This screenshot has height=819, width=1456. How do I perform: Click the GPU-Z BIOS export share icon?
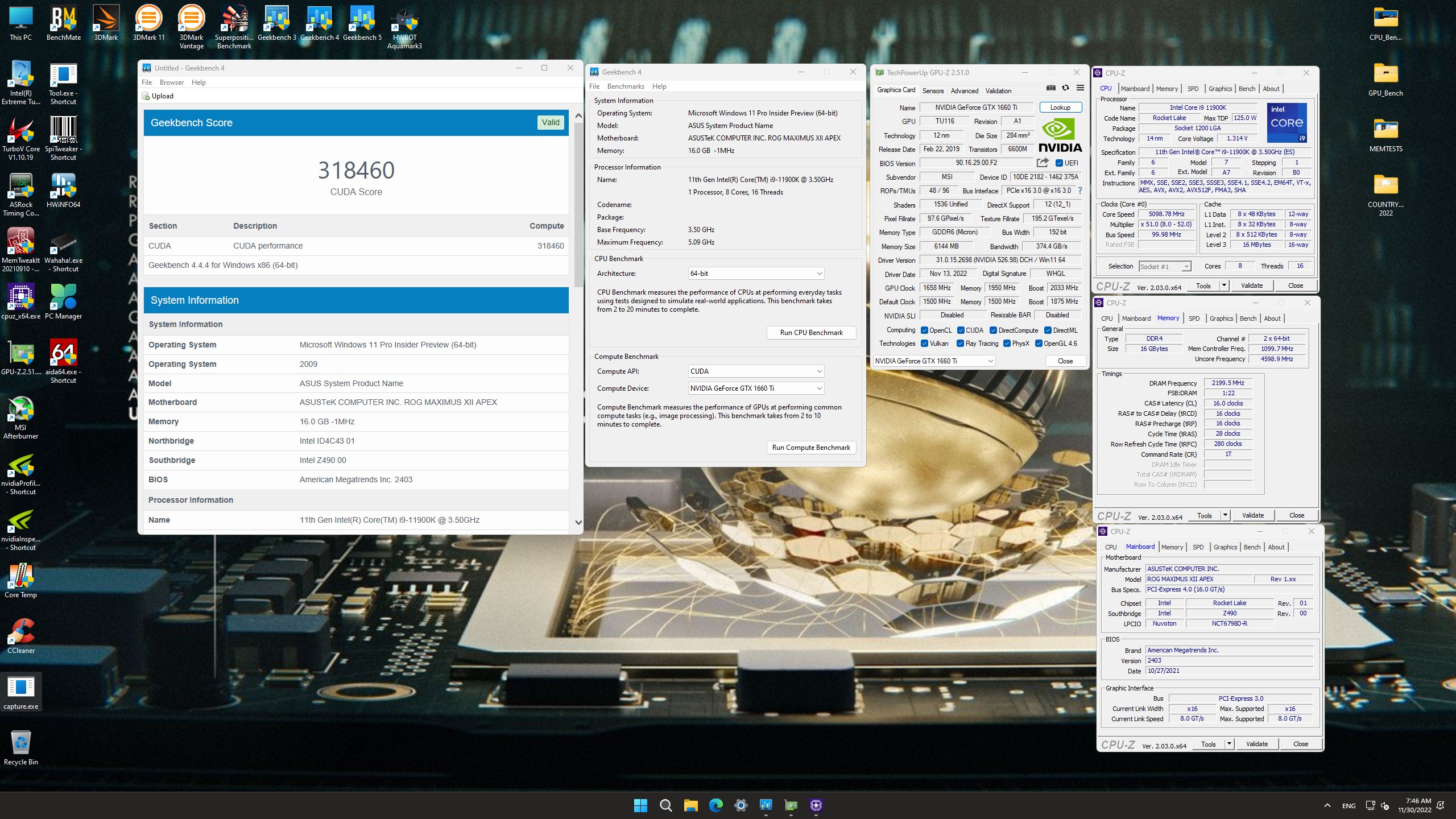tap(1043, 163)
